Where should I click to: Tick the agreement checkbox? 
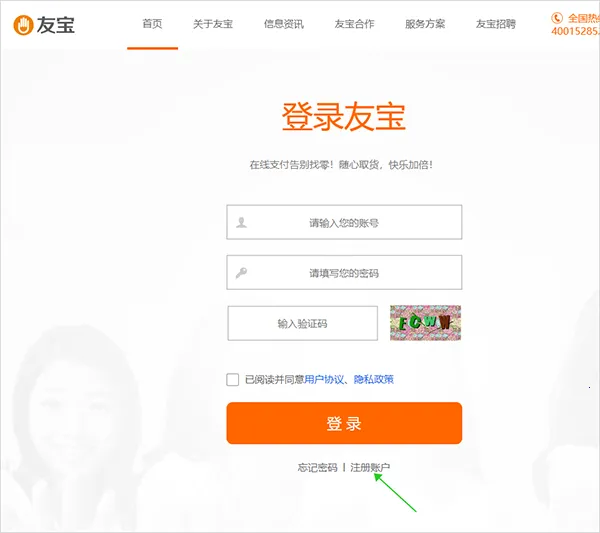tap(233, 380)
